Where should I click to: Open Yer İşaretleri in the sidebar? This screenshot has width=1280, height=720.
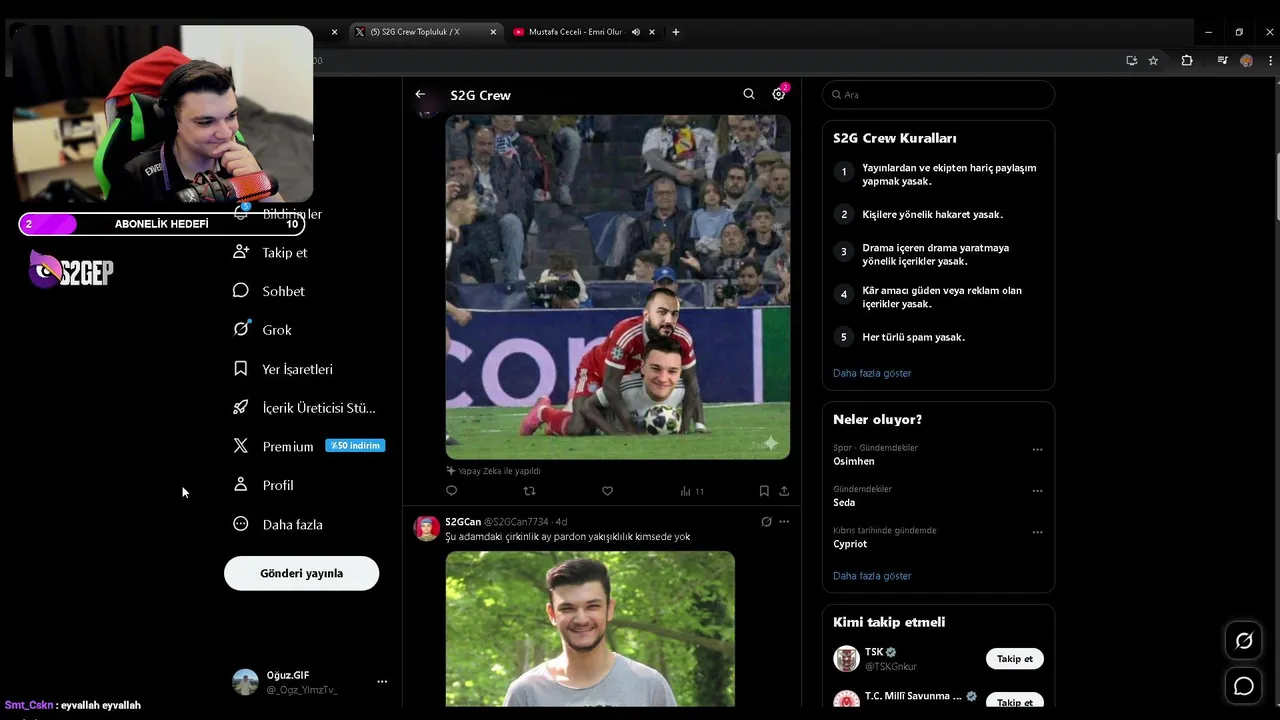tap(283, 369)
